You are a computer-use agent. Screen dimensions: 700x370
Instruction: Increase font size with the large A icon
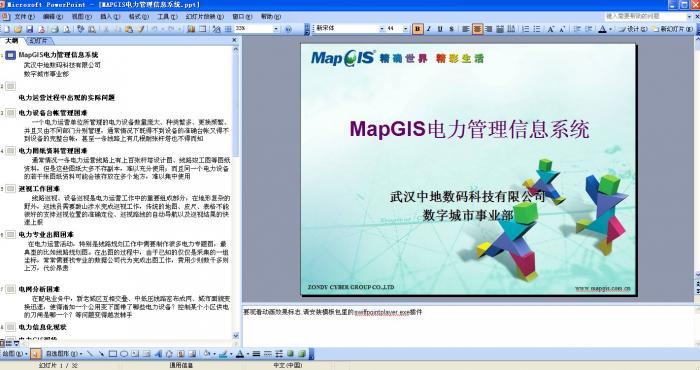[551, 29]
